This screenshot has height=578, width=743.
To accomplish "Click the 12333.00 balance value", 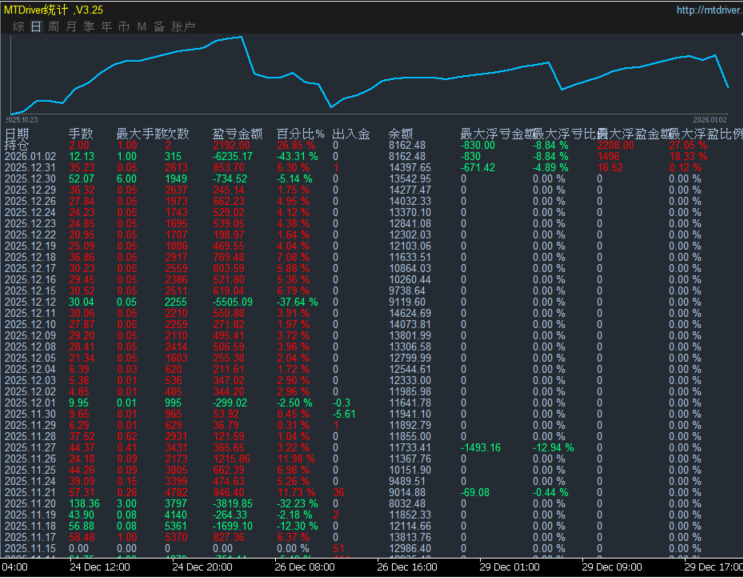I will (410, 381).
